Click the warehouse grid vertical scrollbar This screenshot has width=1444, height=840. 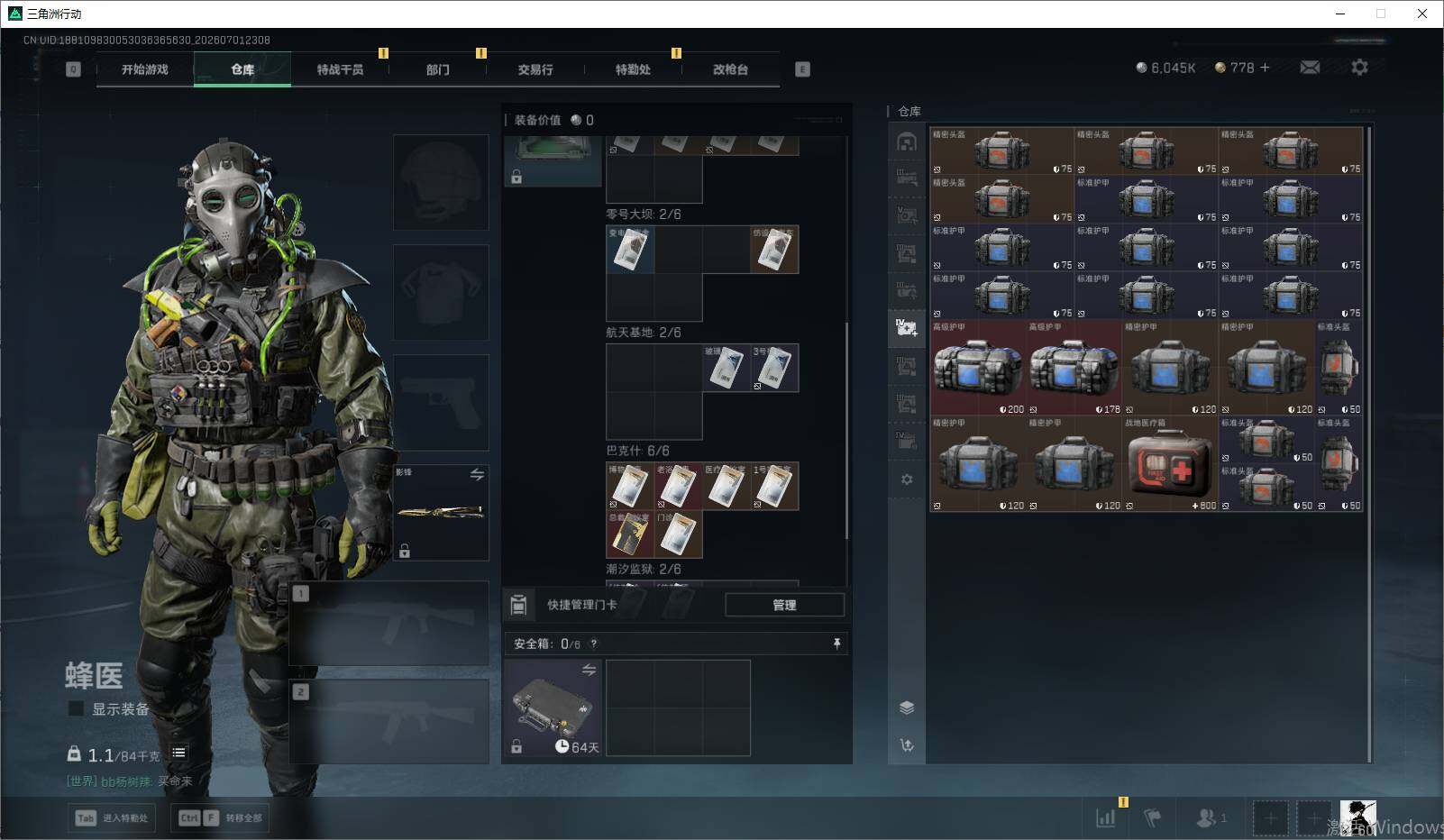click(1369, 445)
